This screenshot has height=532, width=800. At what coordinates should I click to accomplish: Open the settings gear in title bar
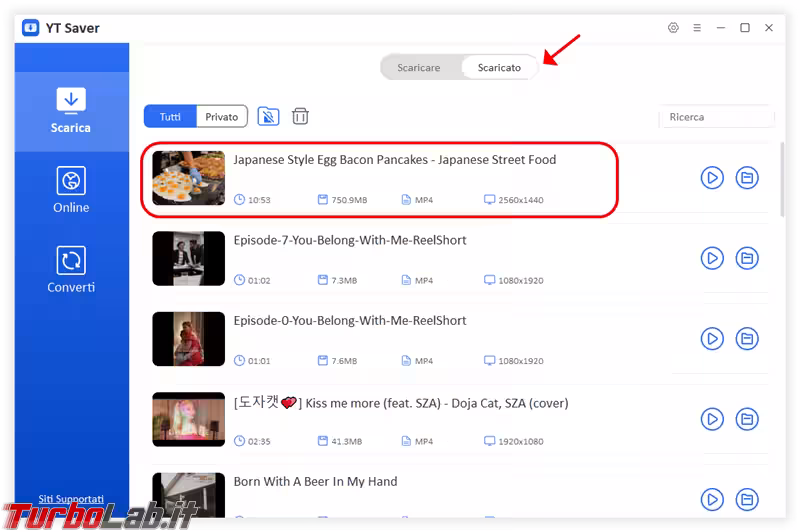pyautogui.click(x=673, y=28)
